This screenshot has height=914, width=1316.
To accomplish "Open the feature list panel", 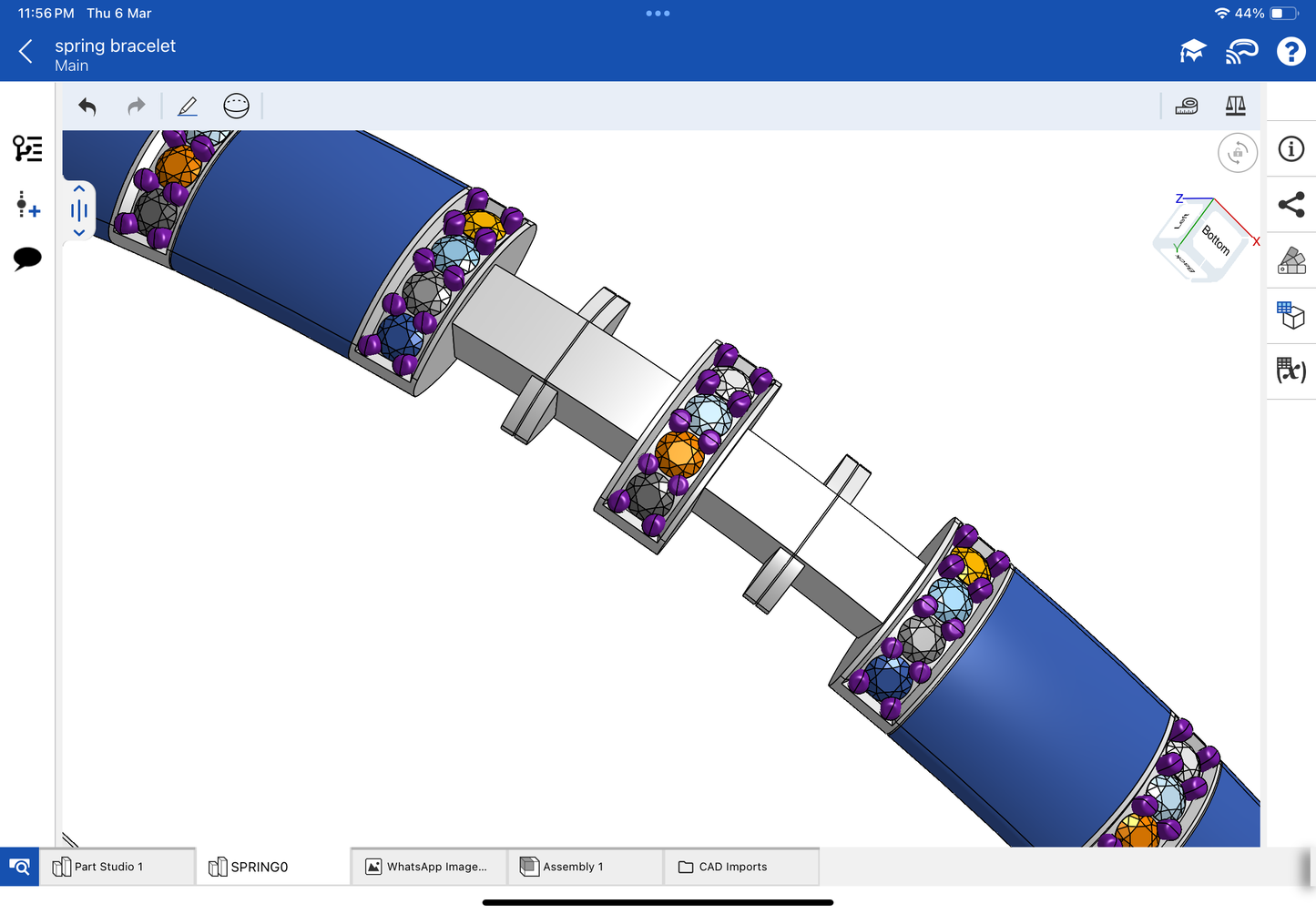I will [27, 148].
